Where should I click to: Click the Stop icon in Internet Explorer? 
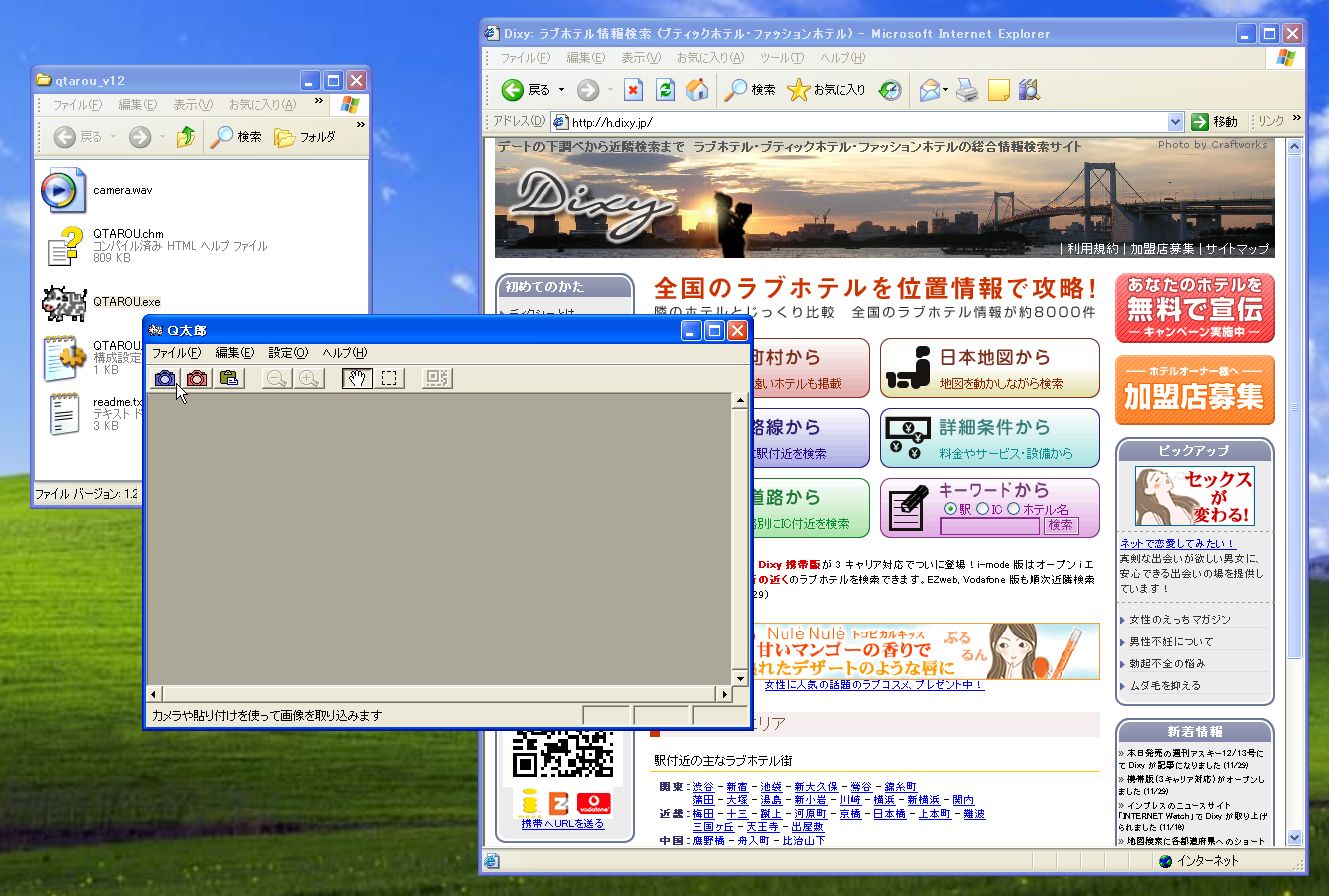point(633,90)
